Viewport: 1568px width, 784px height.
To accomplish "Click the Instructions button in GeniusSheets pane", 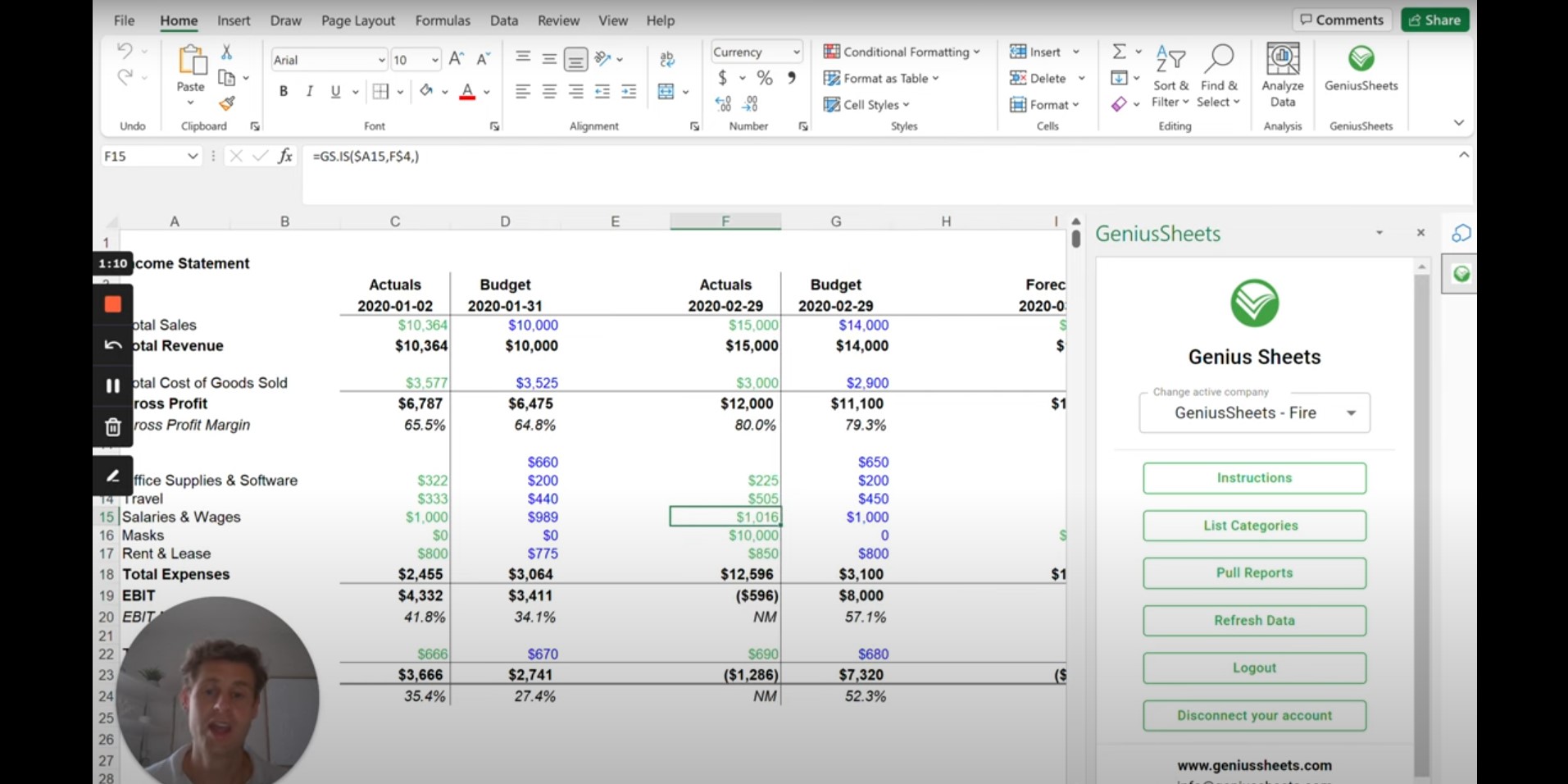I will [x=1254, y=478].
